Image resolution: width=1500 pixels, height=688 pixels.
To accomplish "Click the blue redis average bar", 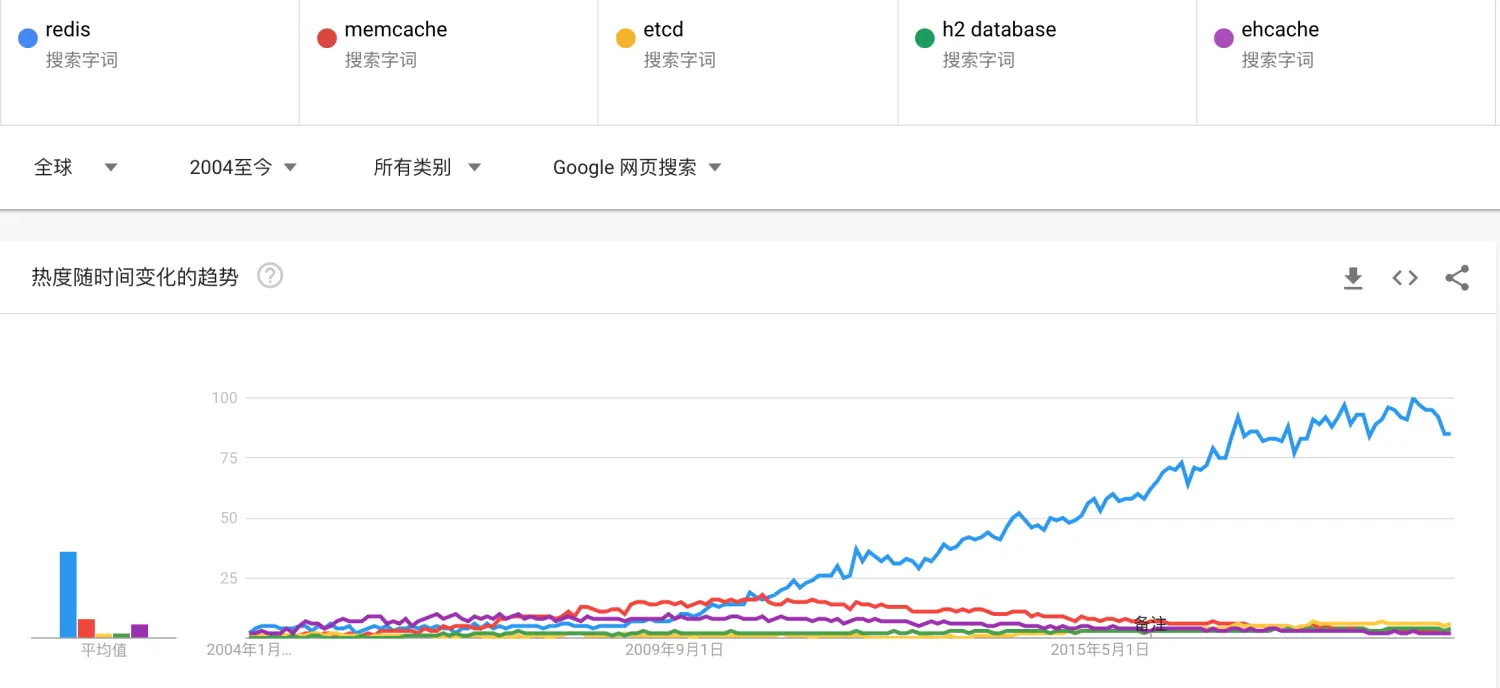I will (x=68, y=594).
